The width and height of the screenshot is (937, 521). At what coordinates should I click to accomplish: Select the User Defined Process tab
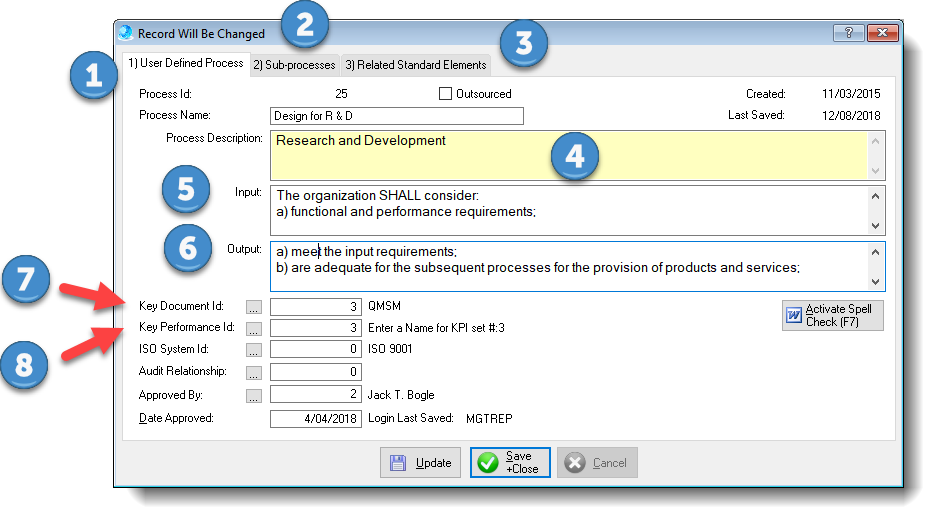[x=185, y=63]
